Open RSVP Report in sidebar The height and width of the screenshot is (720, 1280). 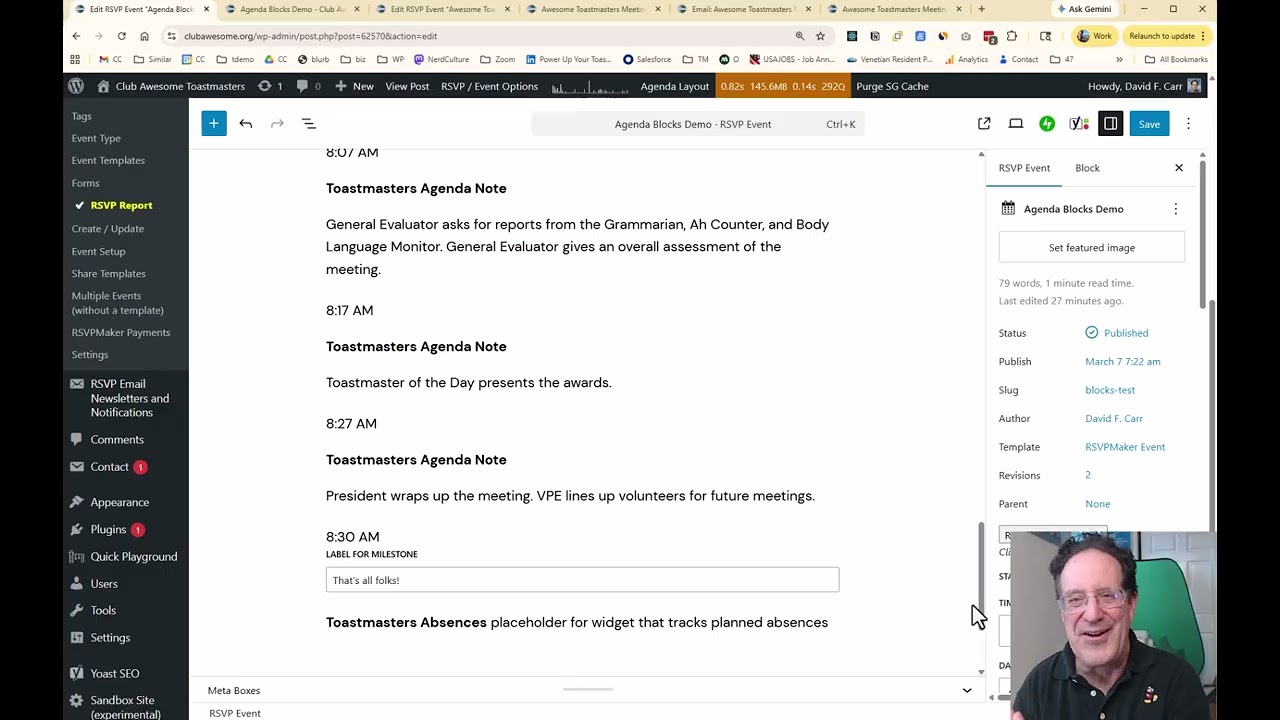(x=121, y=205)
